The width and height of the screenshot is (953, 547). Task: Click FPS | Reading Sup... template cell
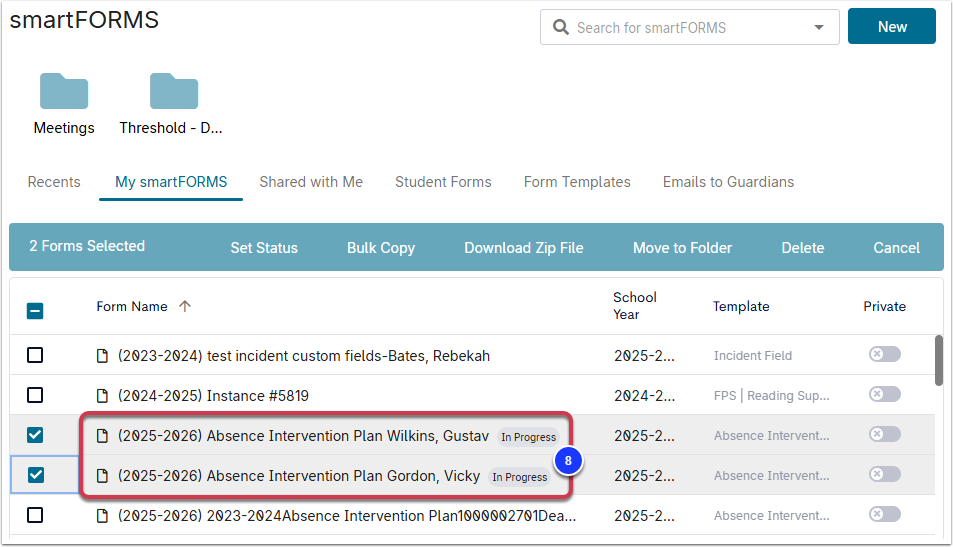coord(771,396)
